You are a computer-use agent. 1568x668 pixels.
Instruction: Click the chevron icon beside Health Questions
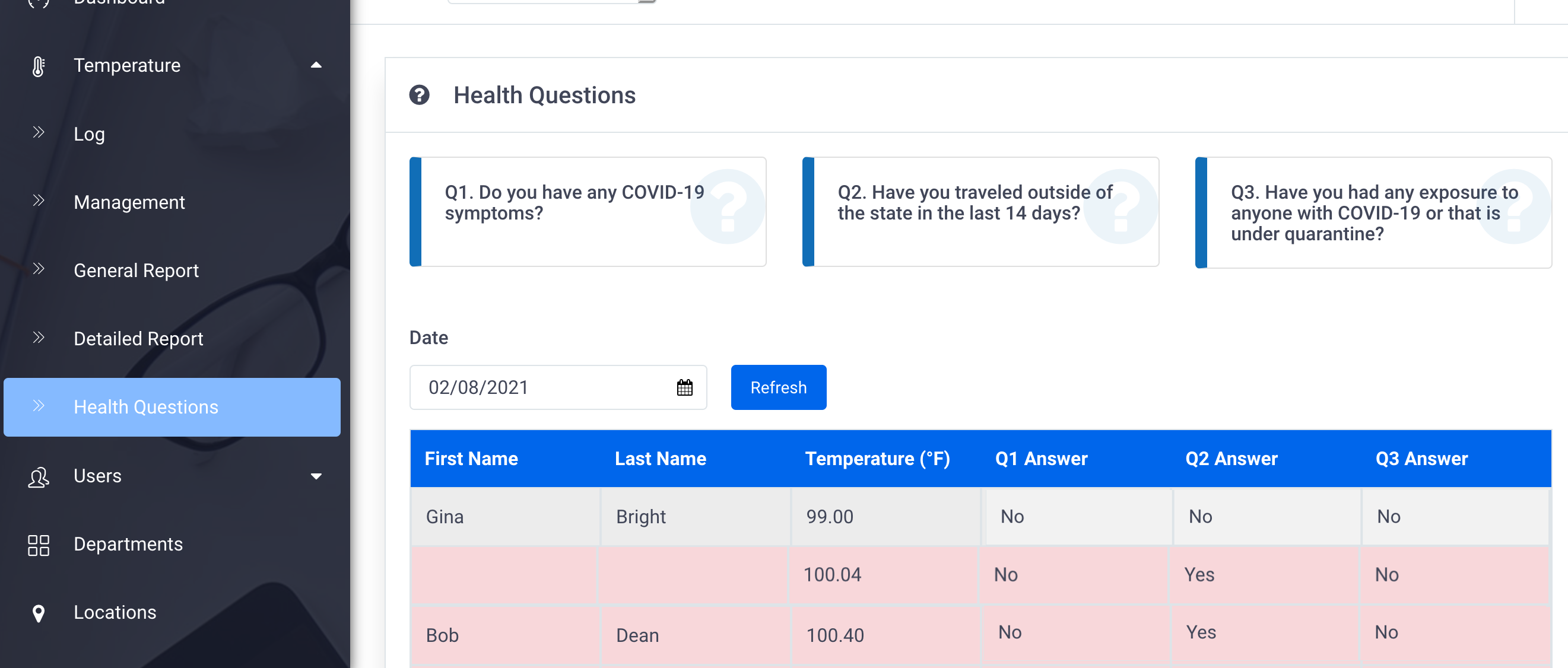click(39, 406)
